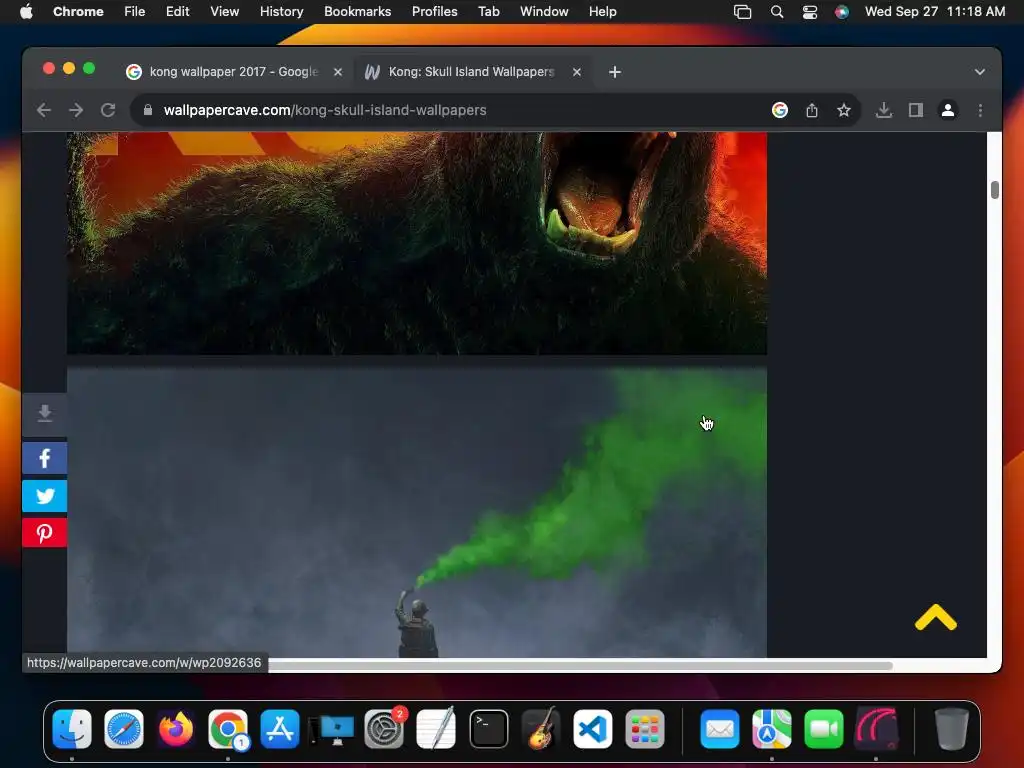Open App Store from the dock
This screenshot has height=768, width=1024.
280,728
